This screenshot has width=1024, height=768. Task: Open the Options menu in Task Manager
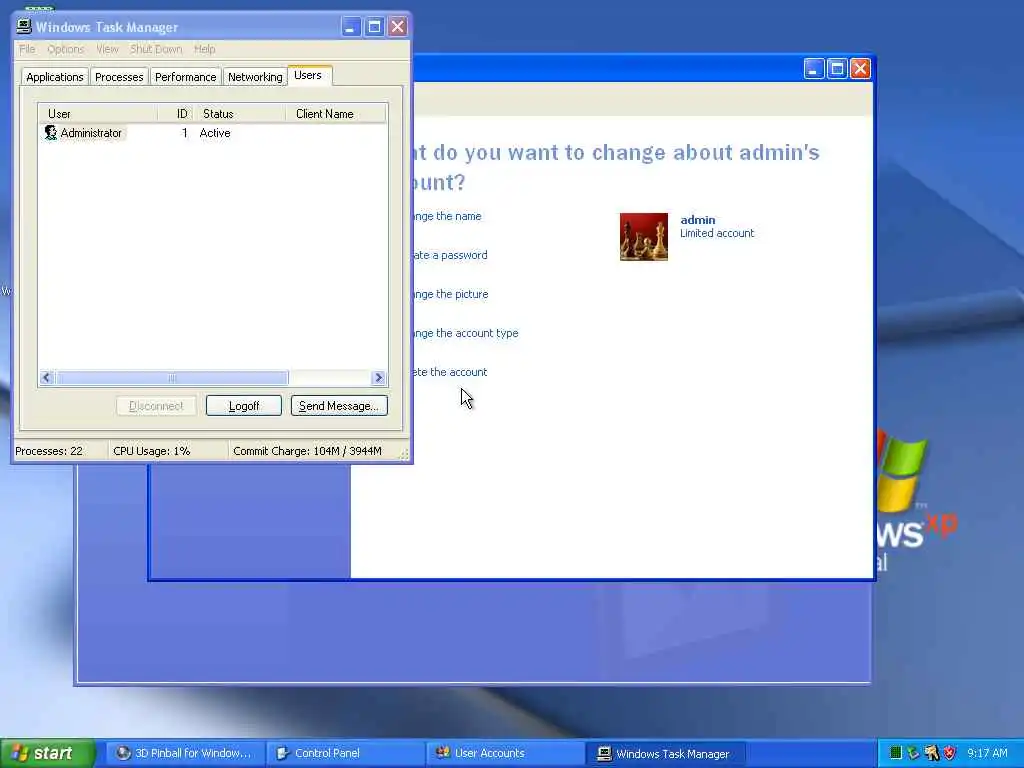65,49
